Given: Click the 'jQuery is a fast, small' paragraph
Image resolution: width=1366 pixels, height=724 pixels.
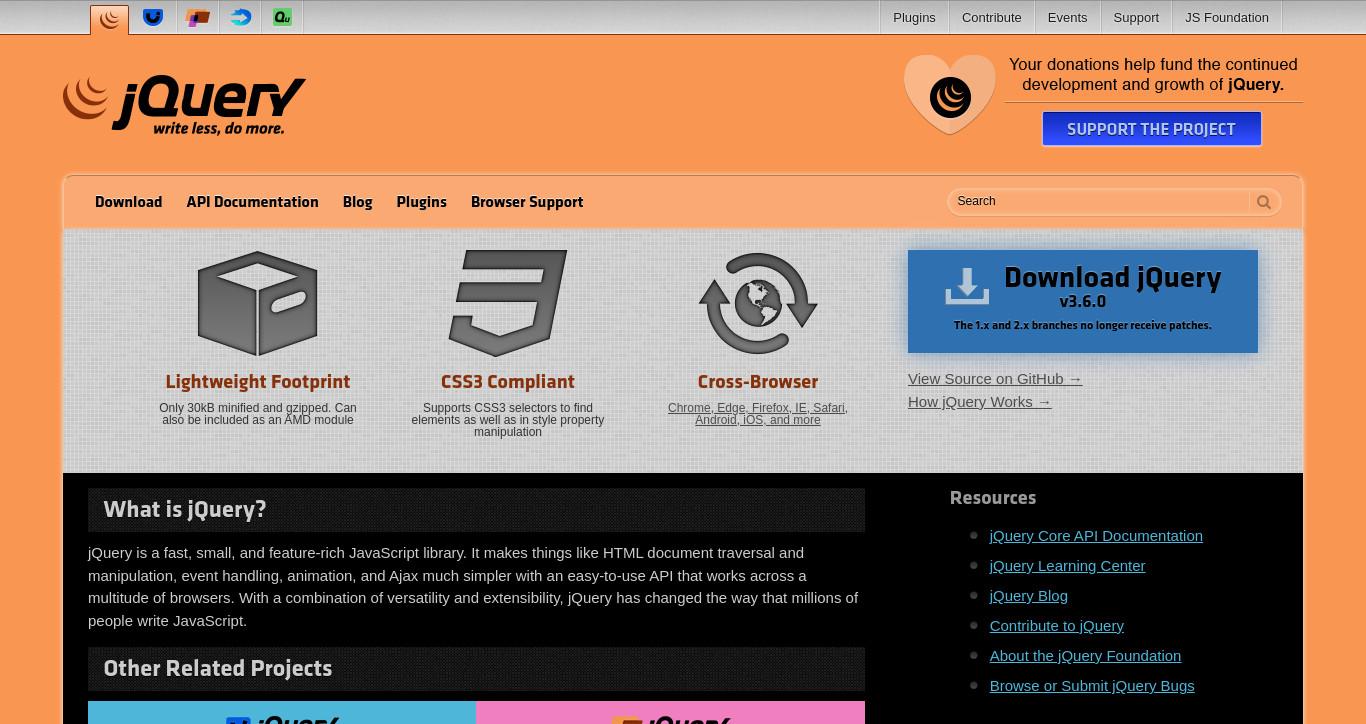Looking at the screenshot, I should (473, 587).
